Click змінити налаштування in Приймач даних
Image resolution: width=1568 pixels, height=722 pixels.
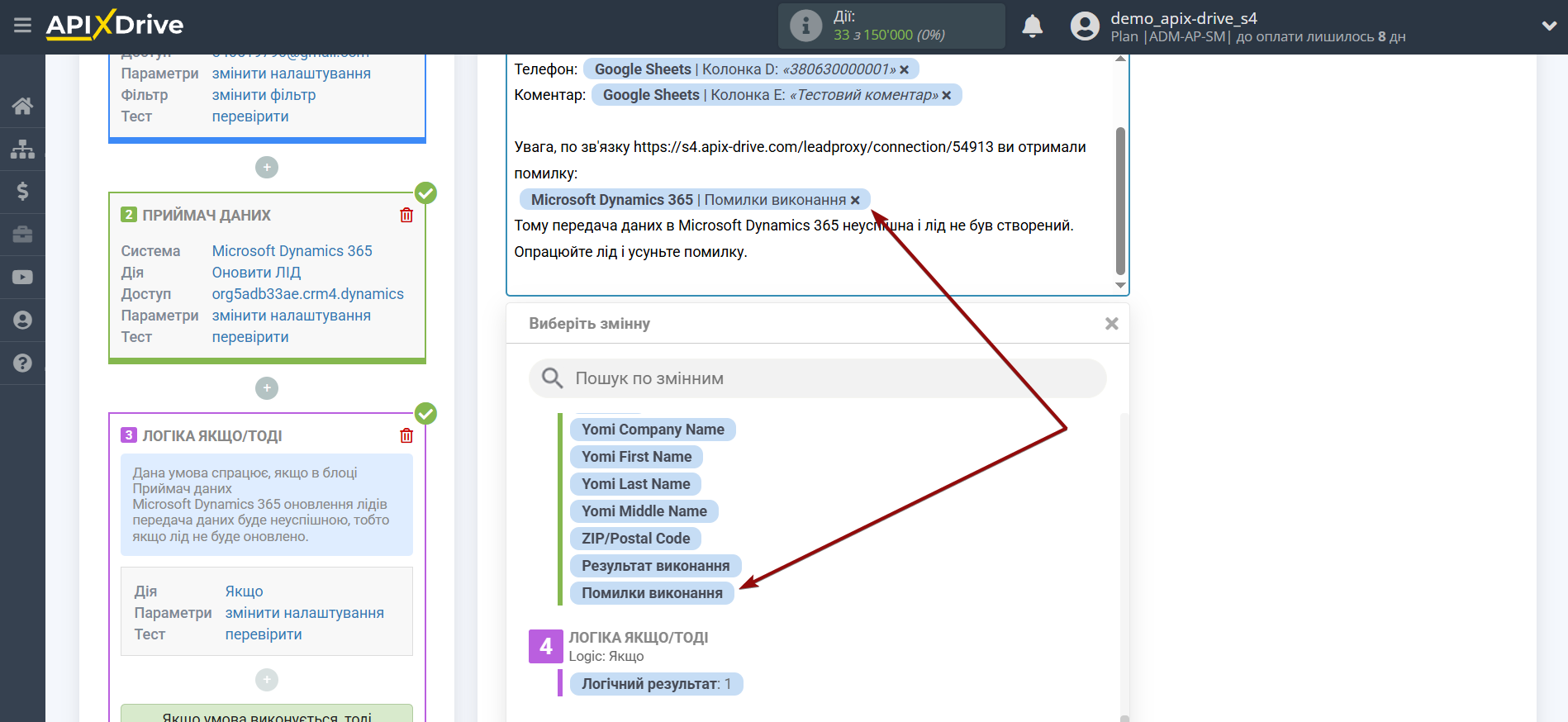point(291,316)
